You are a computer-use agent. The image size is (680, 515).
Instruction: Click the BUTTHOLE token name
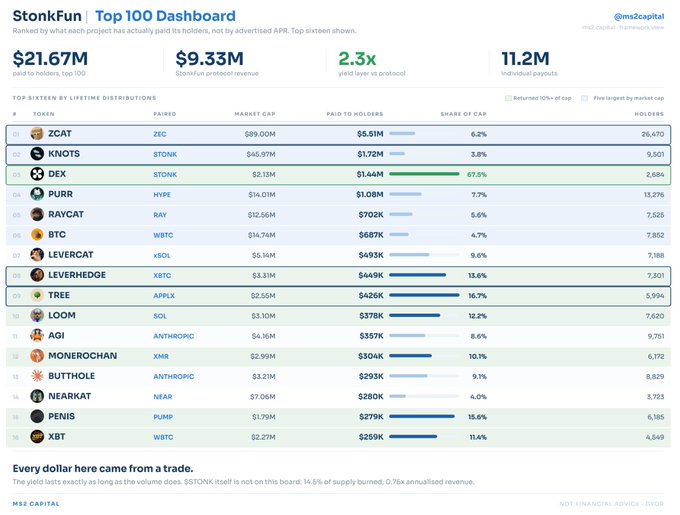click(x=72, y=376)
